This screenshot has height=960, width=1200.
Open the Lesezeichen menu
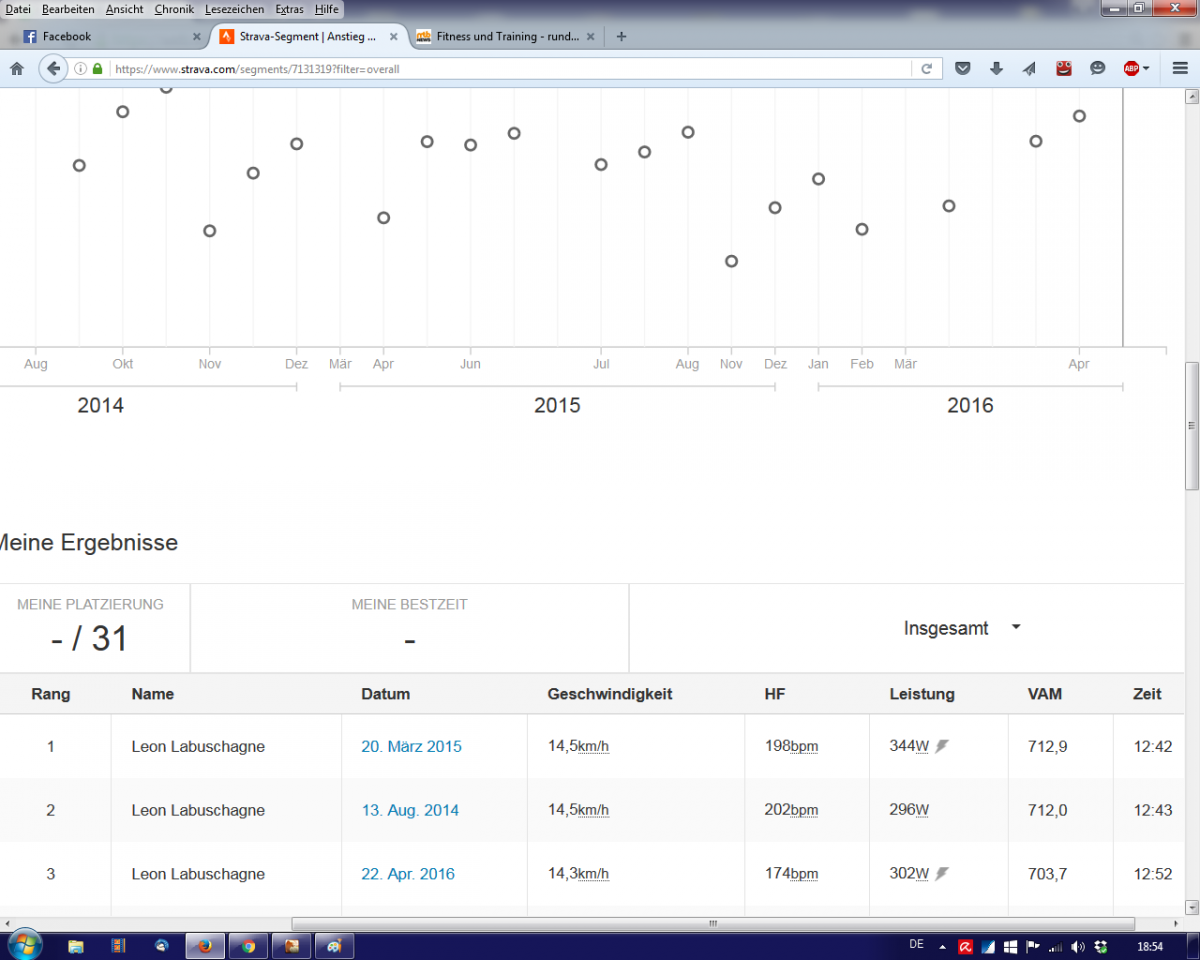point(234,9)
